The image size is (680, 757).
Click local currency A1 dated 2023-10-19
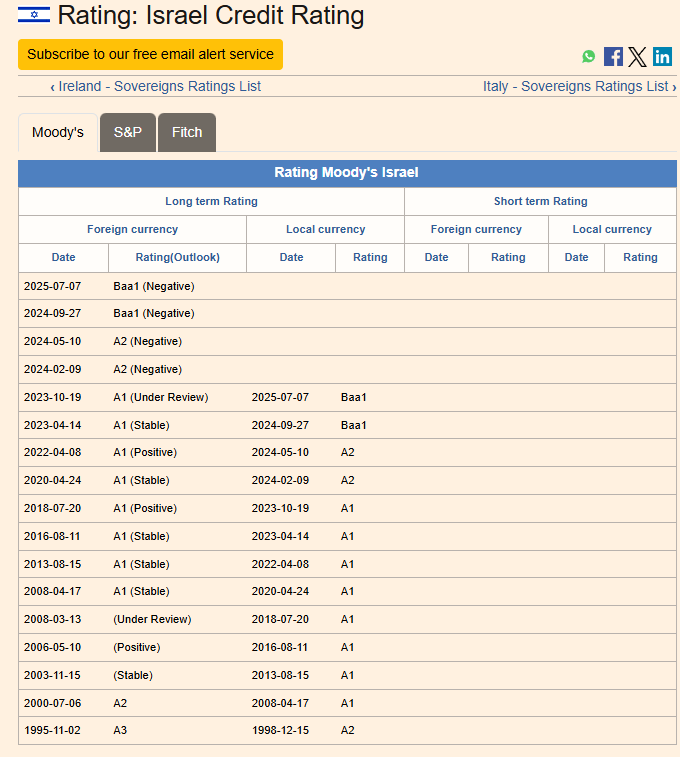[x=347, y=508]
